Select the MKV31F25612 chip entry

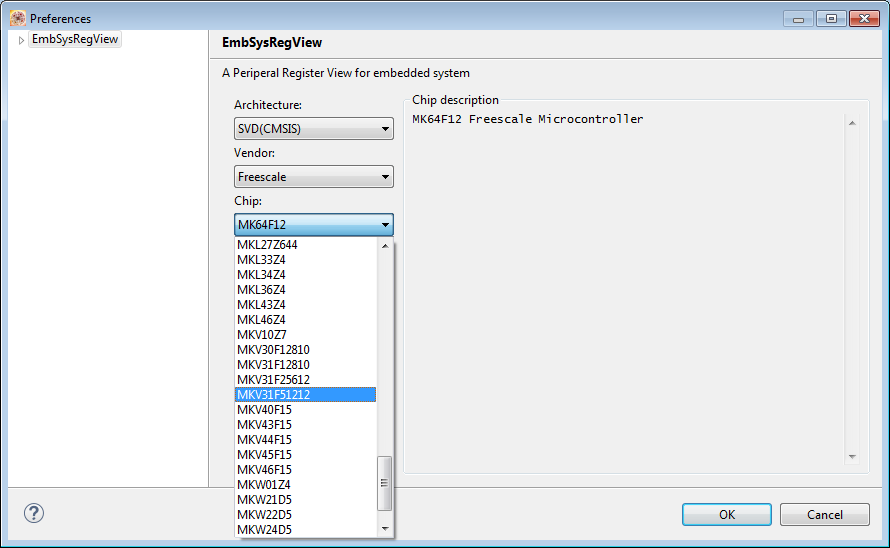[305, 379]
